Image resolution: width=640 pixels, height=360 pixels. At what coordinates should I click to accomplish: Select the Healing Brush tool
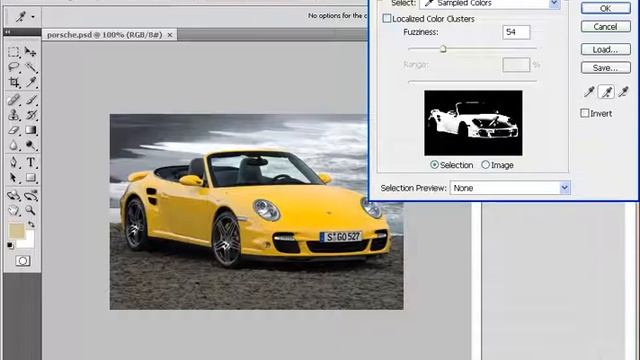pos(13,100)
